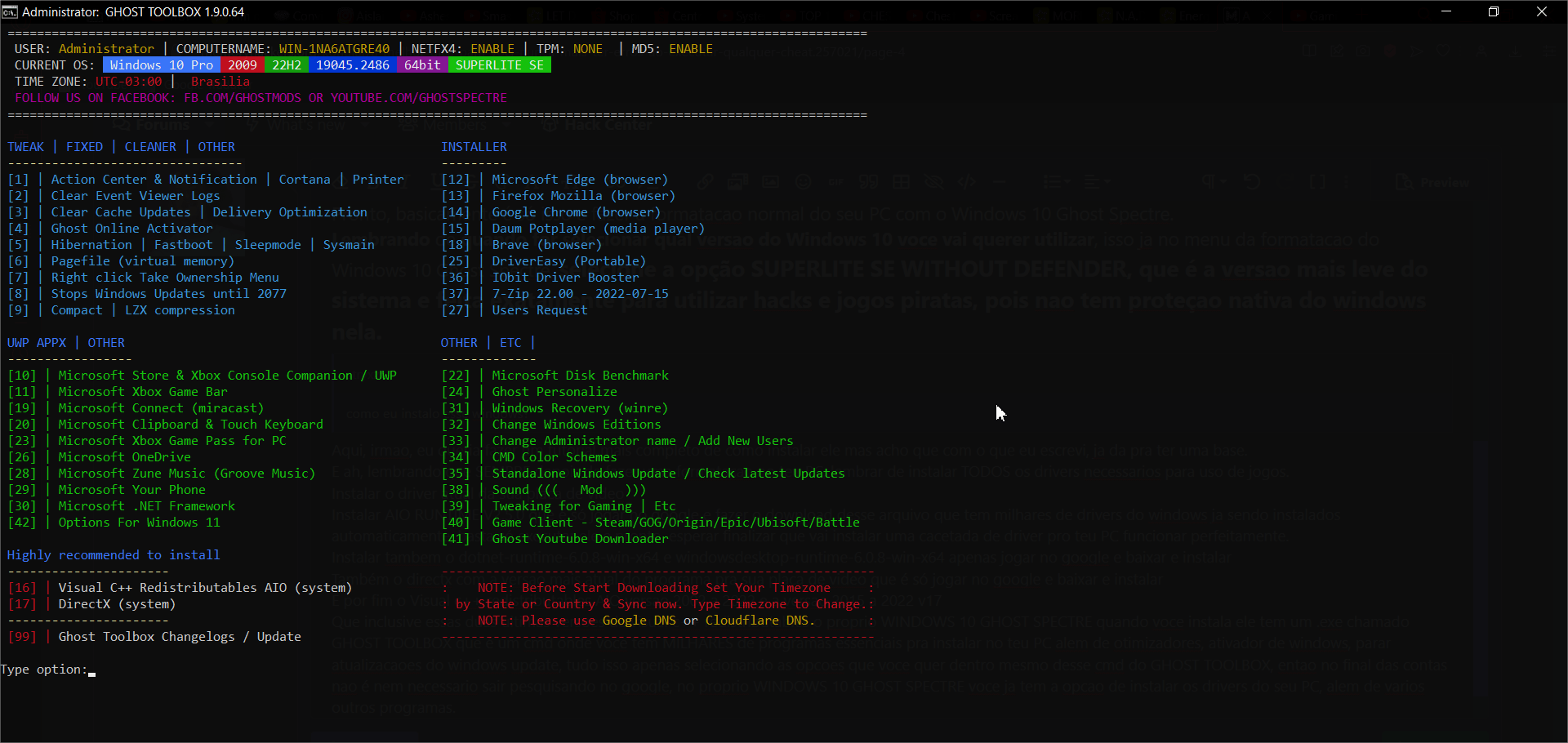Image resolution: width=1568 pixels, height=743 pixels.
Task: Click computer name 'WIN-1NA6ATGRE40'
Action: tap(334, 49)
